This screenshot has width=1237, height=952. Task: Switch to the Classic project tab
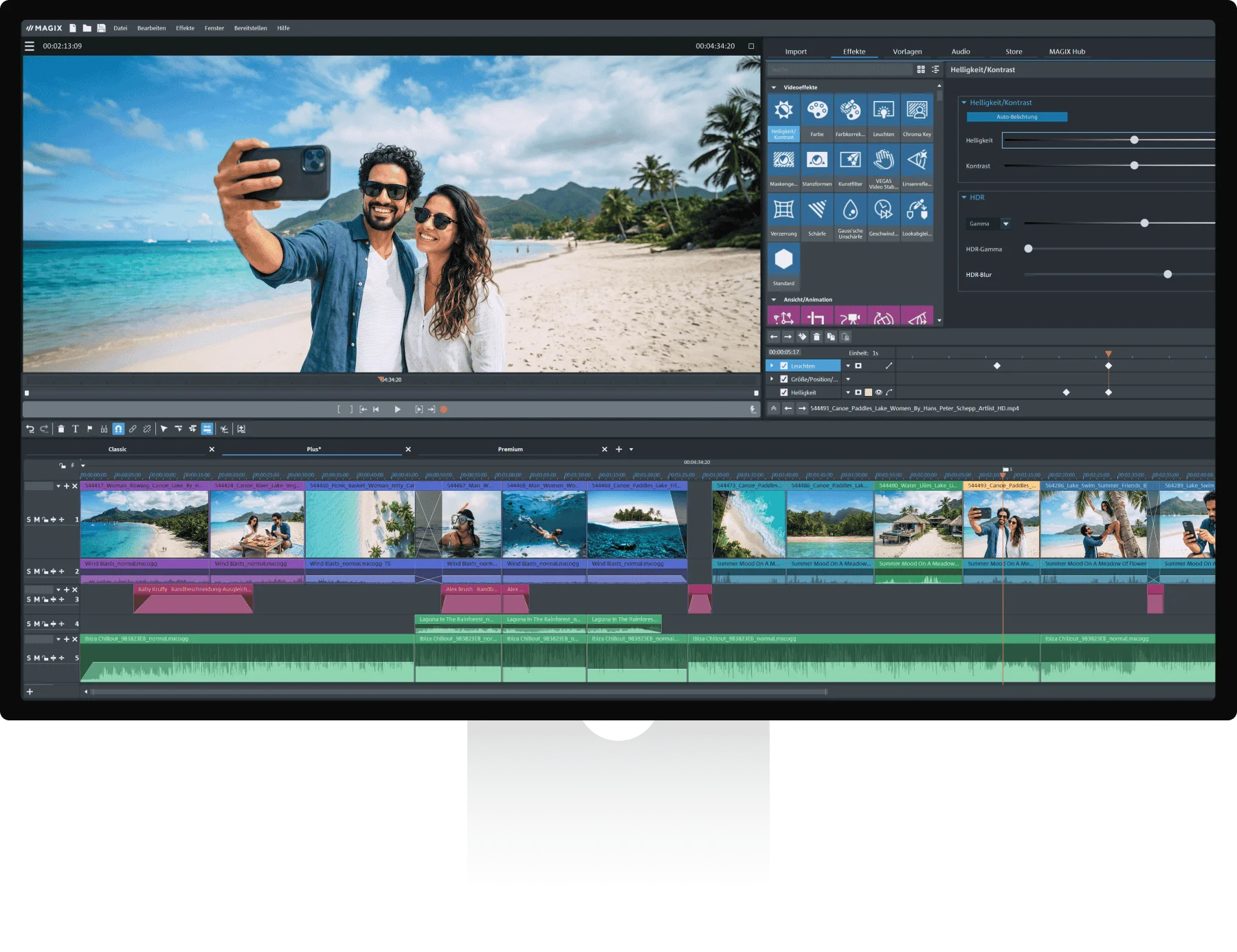pos(118,450)
